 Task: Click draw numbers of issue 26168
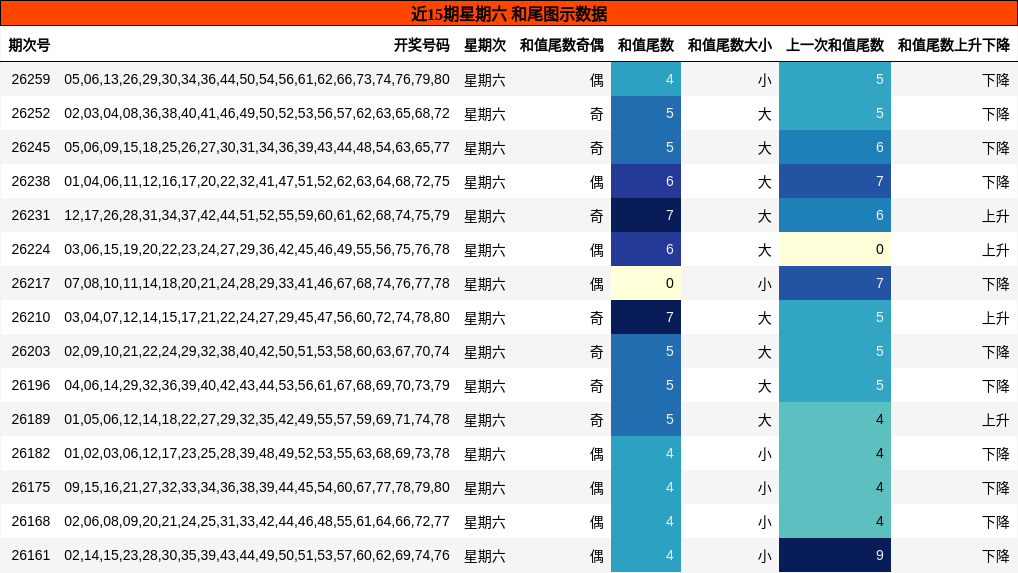click(256, 521)
